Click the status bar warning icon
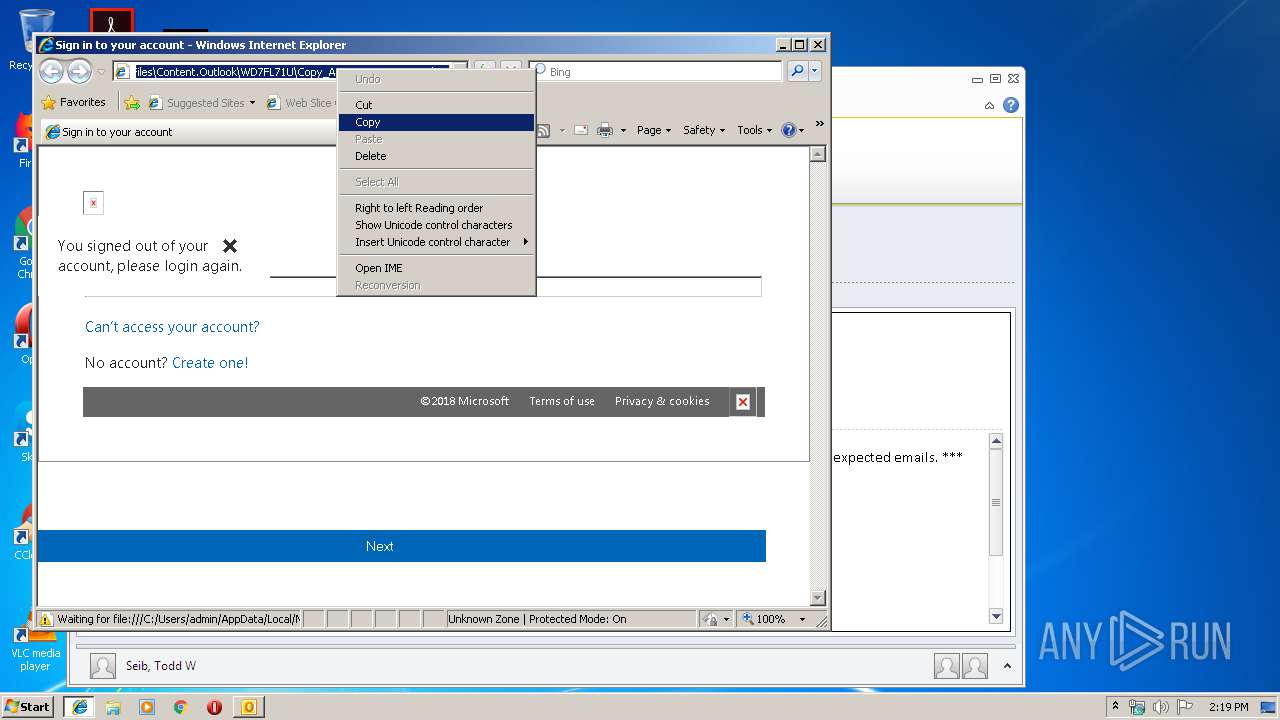The image size is (1280, 720). tap(46, 619)
